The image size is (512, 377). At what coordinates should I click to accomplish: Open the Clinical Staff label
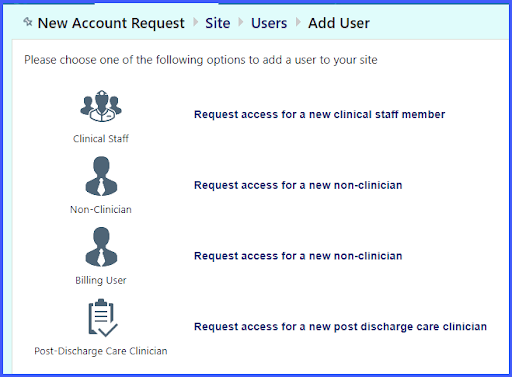(101, 138)
